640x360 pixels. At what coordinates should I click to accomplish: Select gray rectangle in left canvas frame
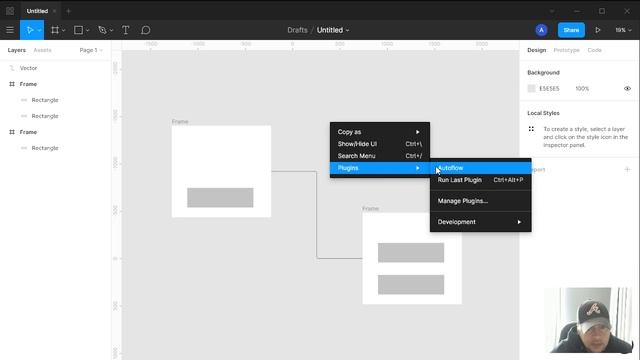pyautogui.click(x=220, y=198)
